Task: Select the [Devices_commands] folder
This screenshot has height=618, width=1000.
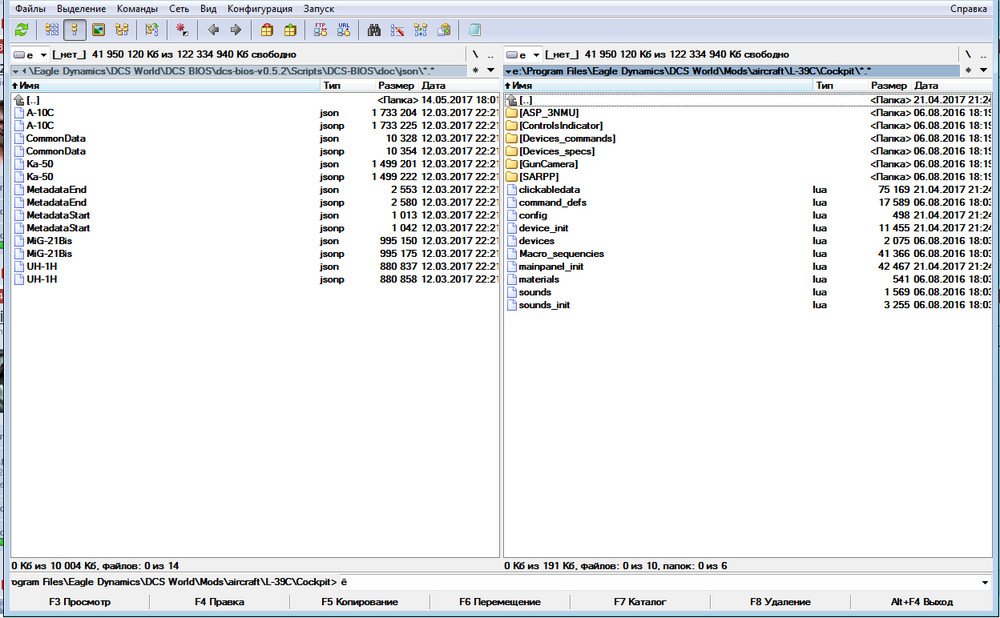Action: point(748,138)
